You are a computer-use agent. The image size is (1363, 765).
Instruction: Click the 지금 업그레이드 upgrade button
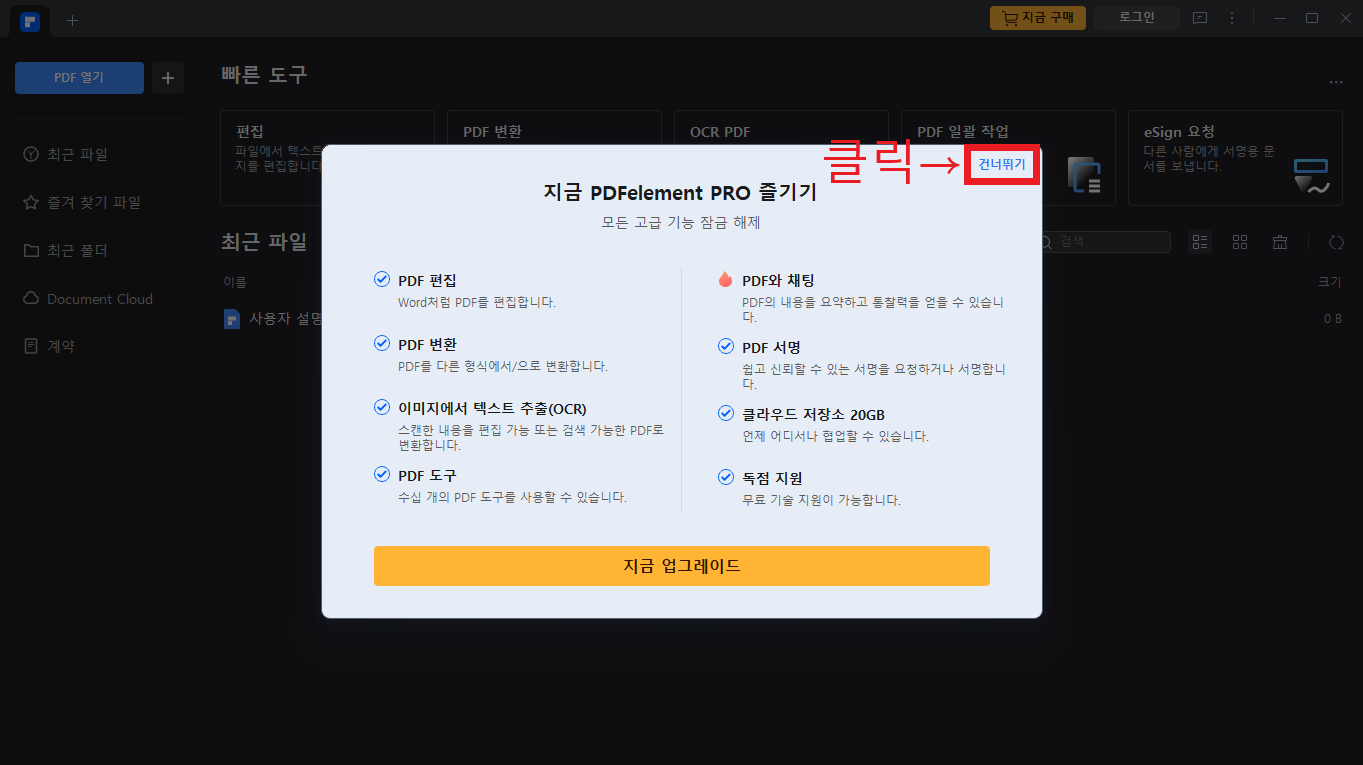pos(681,566)
